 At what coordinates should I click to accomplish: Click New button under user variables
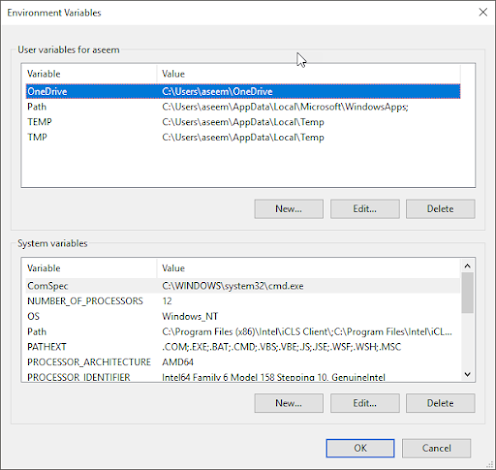[289, 209]
